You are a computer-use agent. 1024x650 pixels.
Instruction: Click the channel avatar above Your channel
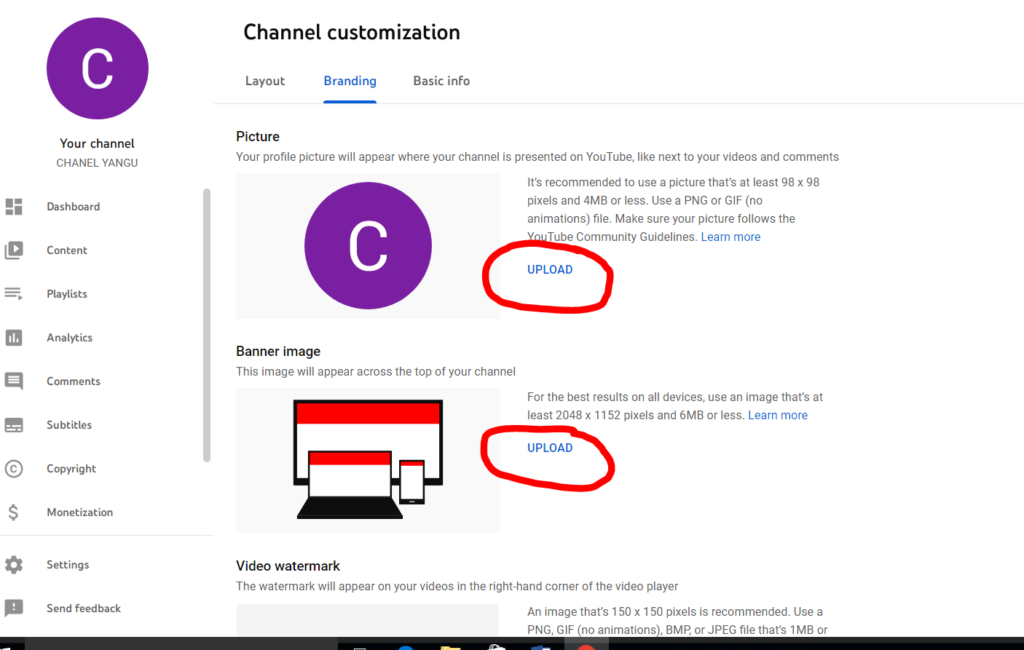click(97, 69)
